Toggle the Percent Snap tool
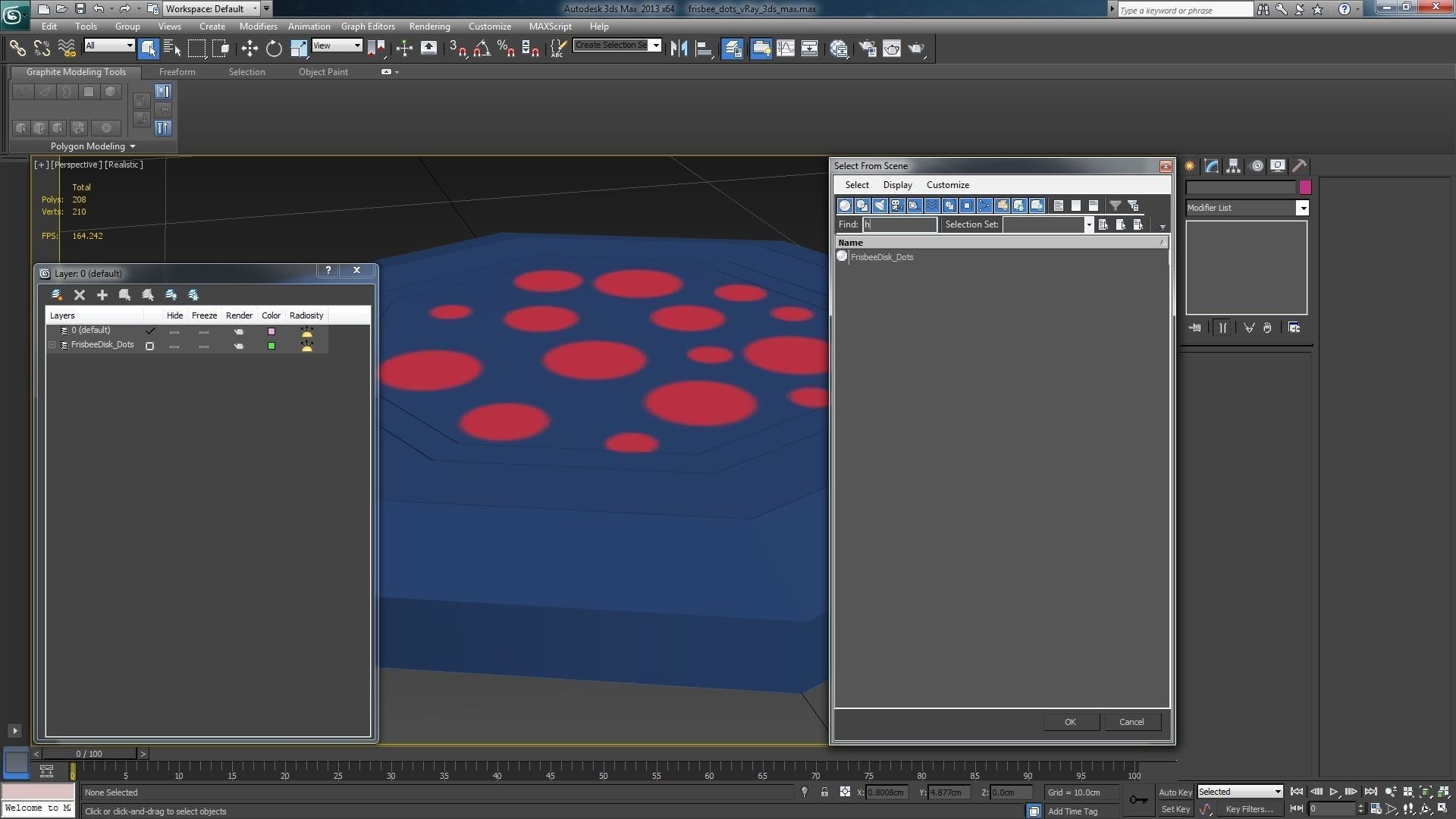Screen dimensions: 1456x819 click(x=506, y=49)
